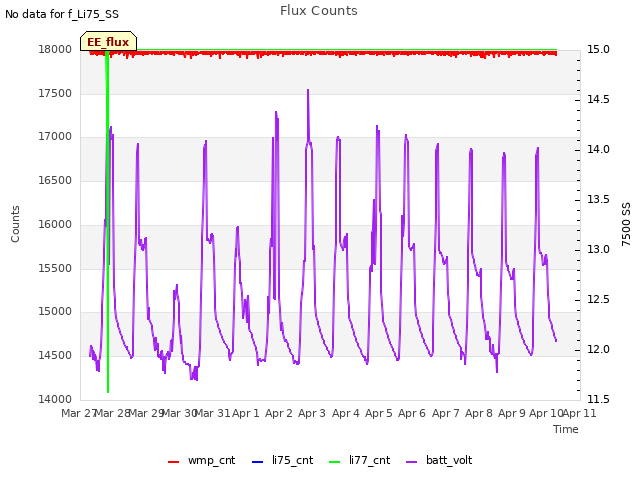Viewport: 640px width, 480px height.
Task: Click the Apr 5 x-axis tick label
Action: [x=379, y=413]
